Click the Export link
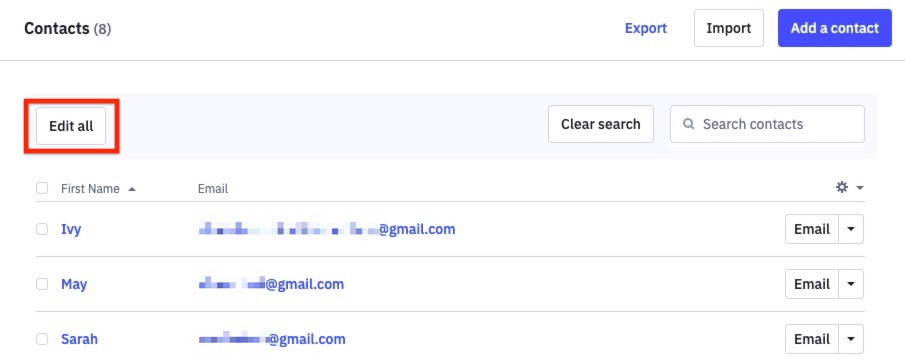Image resolution: width=905 pixels, height=360 pixels. click(646, 28)
